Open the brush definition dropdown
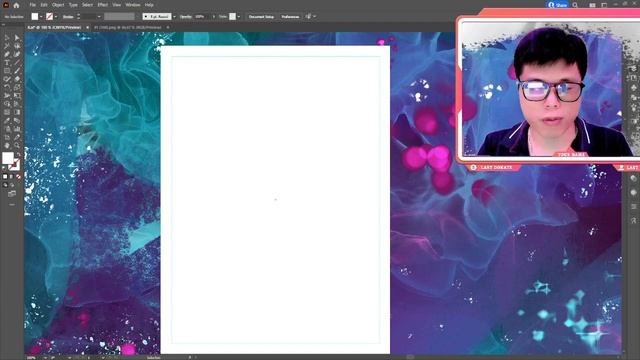The width and height of the screenshot is (640, 360). pos(174,16)
